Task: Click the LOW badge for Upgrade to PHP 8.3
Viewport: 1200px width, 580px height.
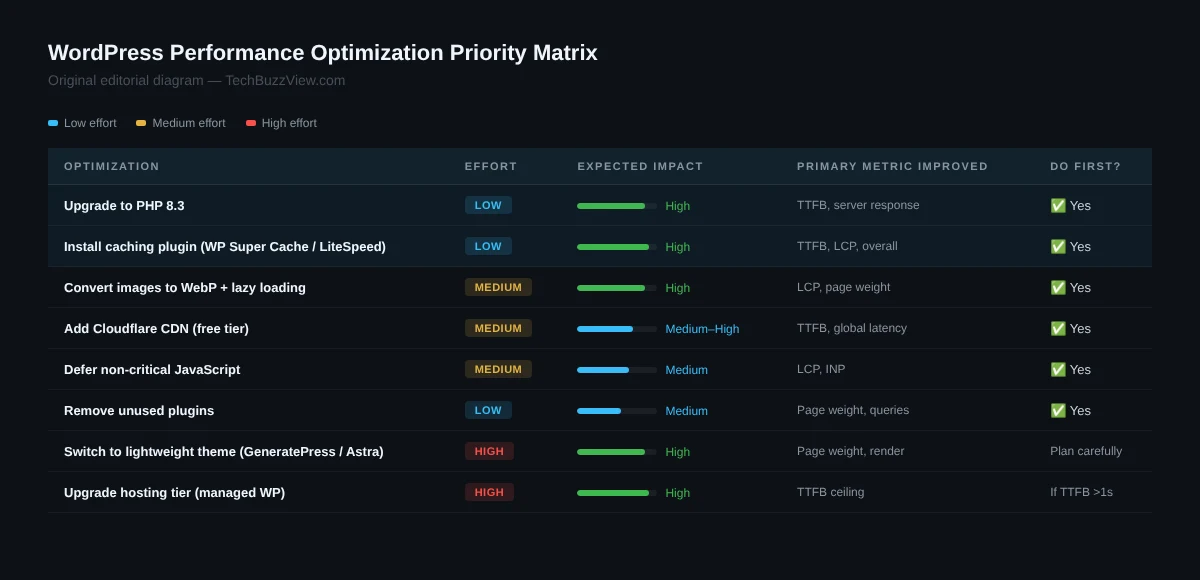Action: pos(488,205)
